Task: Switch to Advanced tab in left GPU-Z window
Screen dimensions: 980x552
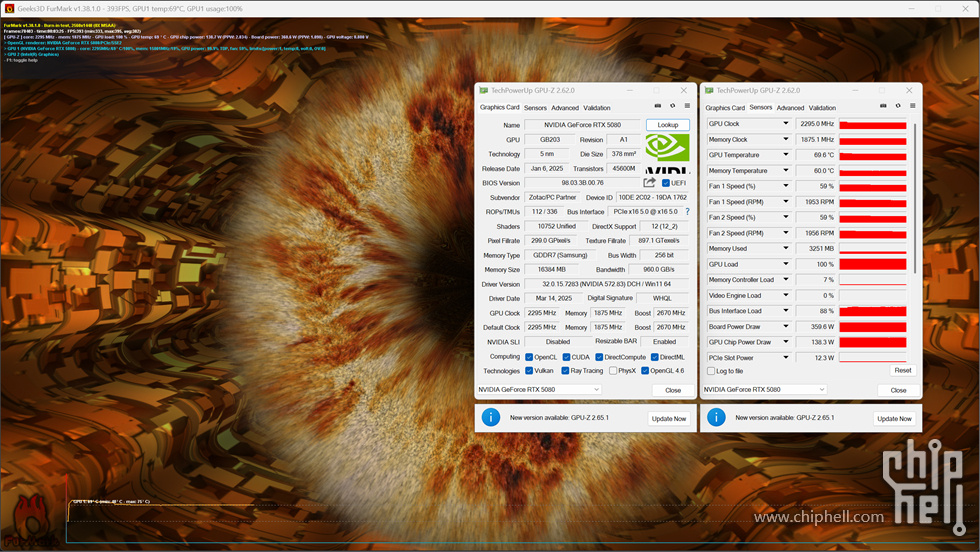Action: click(565, 108)
